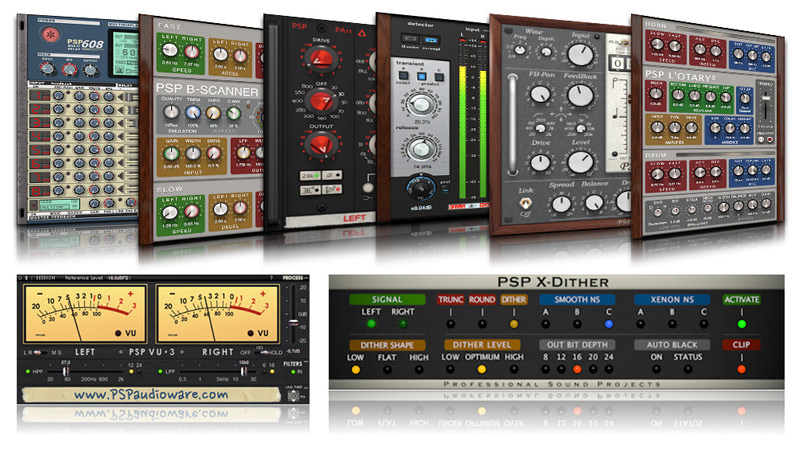Click right arrow beside PSP VU-3 title
The width and height of the screenshot is (800, 450).
click(182, 352)
